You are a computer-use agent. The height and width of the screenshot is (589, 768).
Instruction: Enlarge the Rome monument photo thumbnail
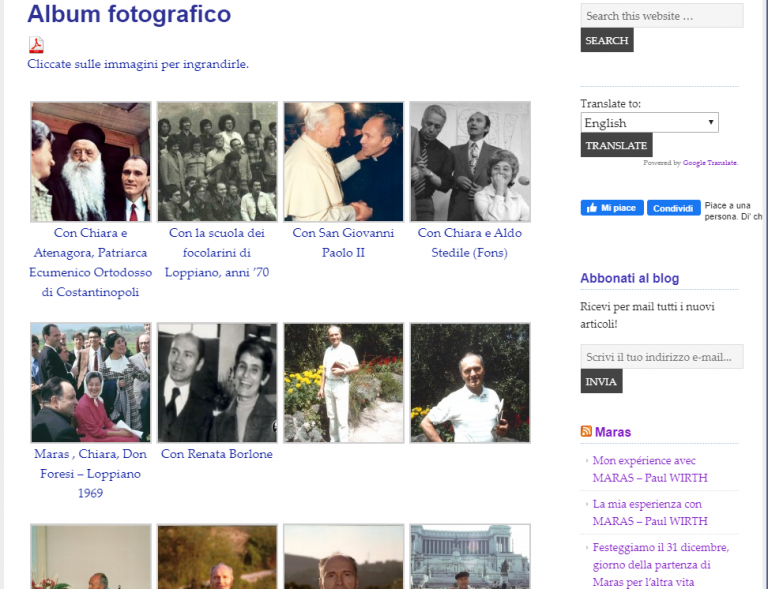coord(470,557)
